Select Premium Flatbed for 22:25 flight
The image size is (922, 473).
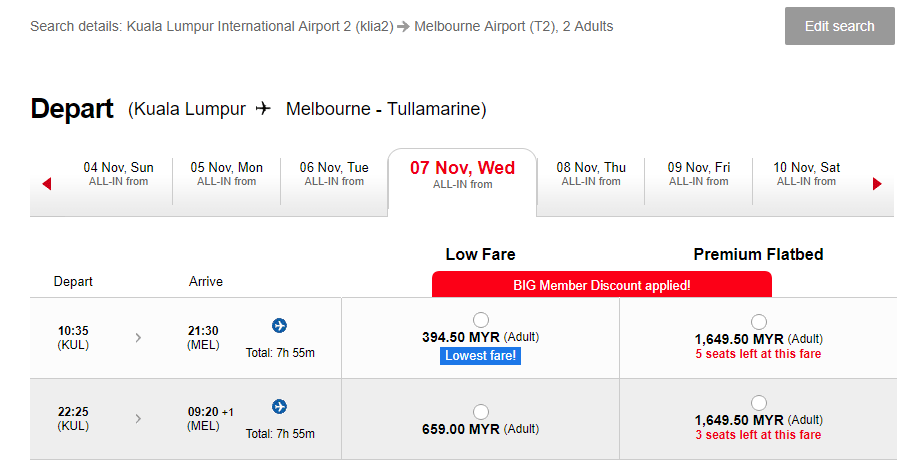(x=759, y=402)
